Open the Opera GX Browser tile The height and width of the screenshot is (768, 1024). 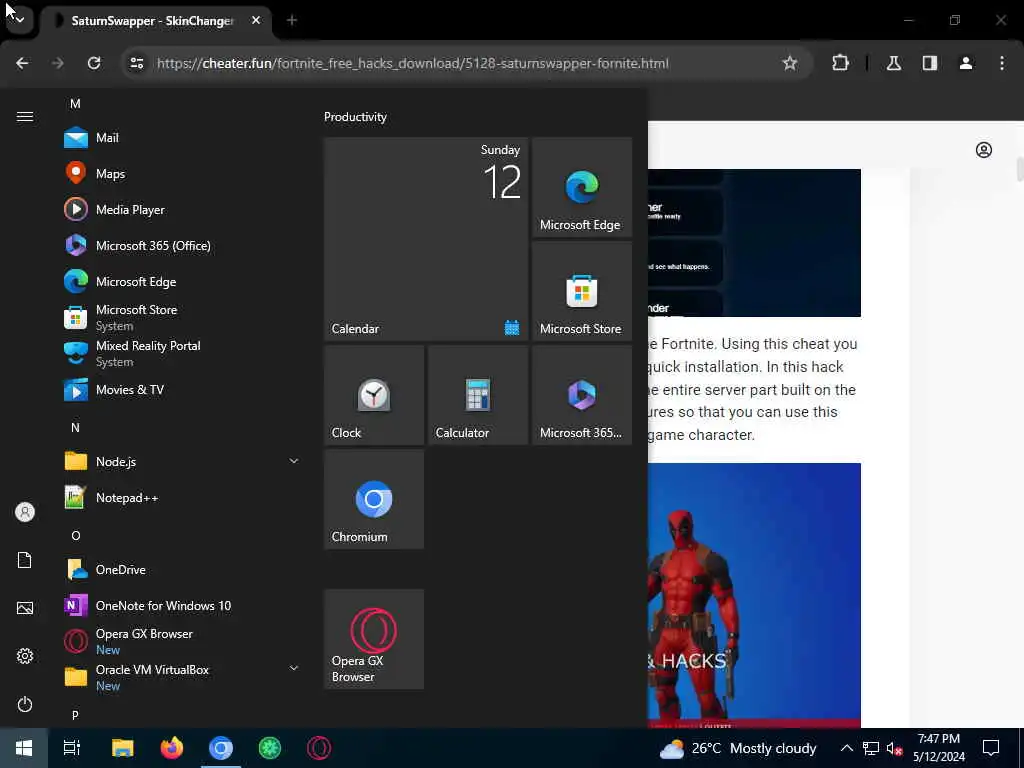(x=374, y=639)
